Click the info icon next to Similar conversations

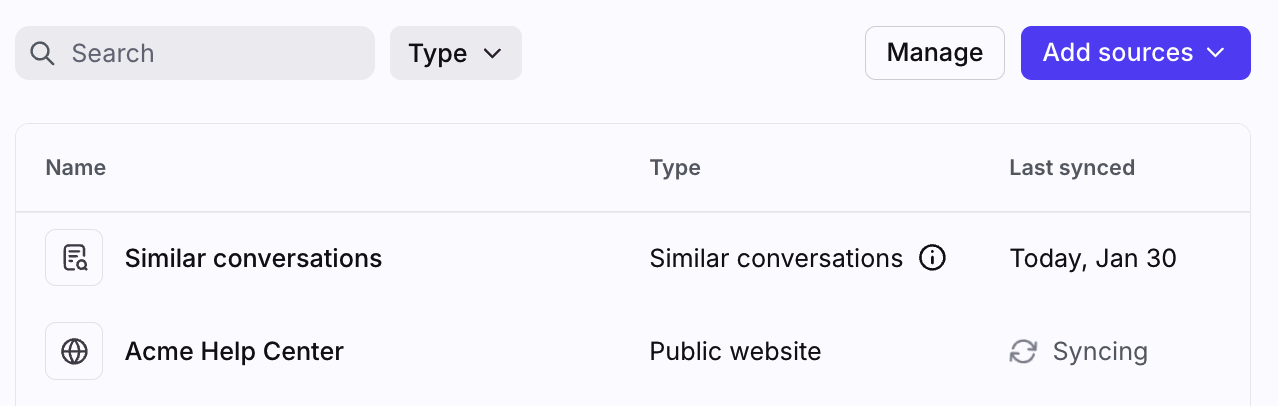[932, 259]
